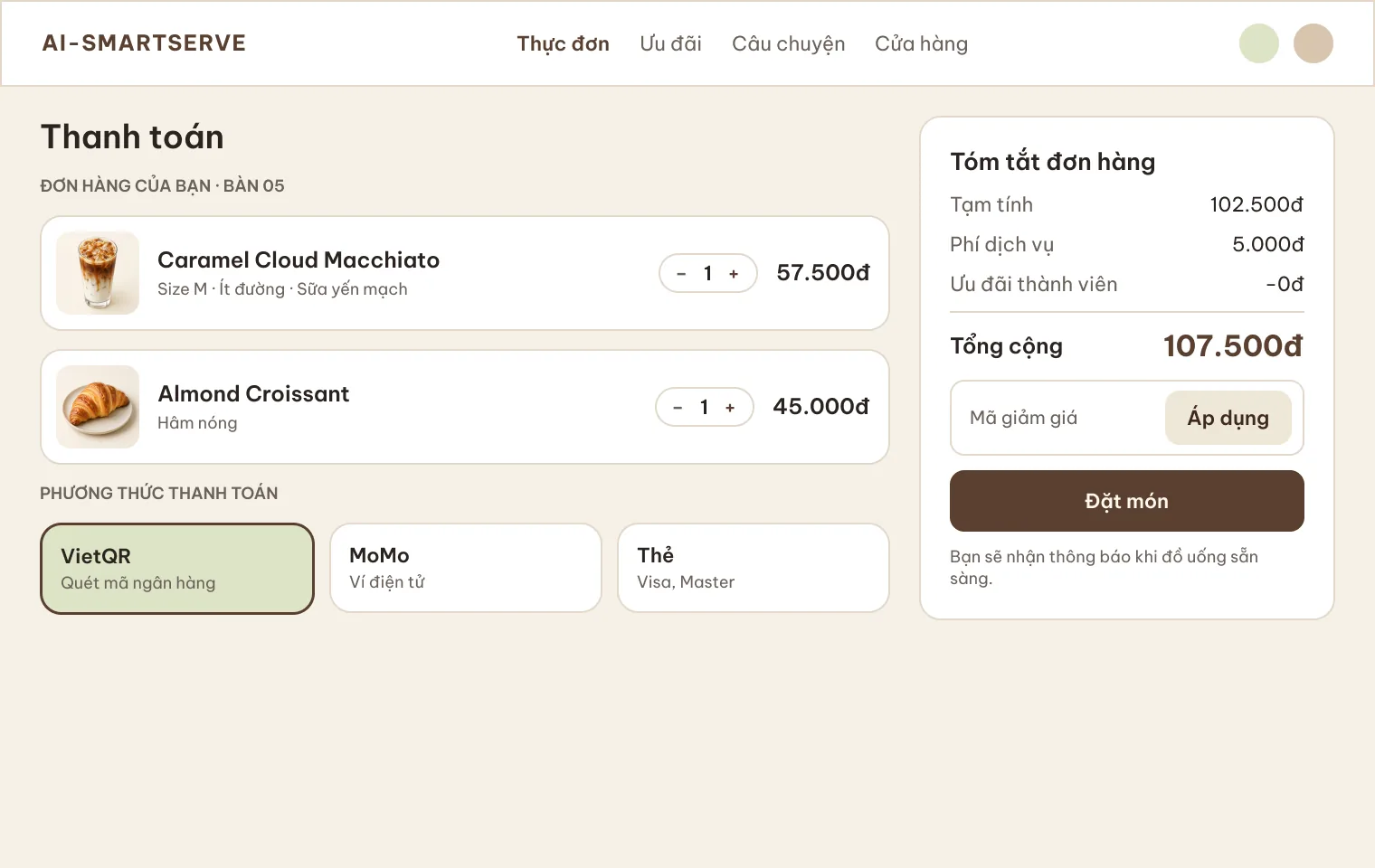This screenshot has height=868, width=1375.
Task: Click the Almond Croissant item name
Action: pyautogui.click(x=253, y=394)
